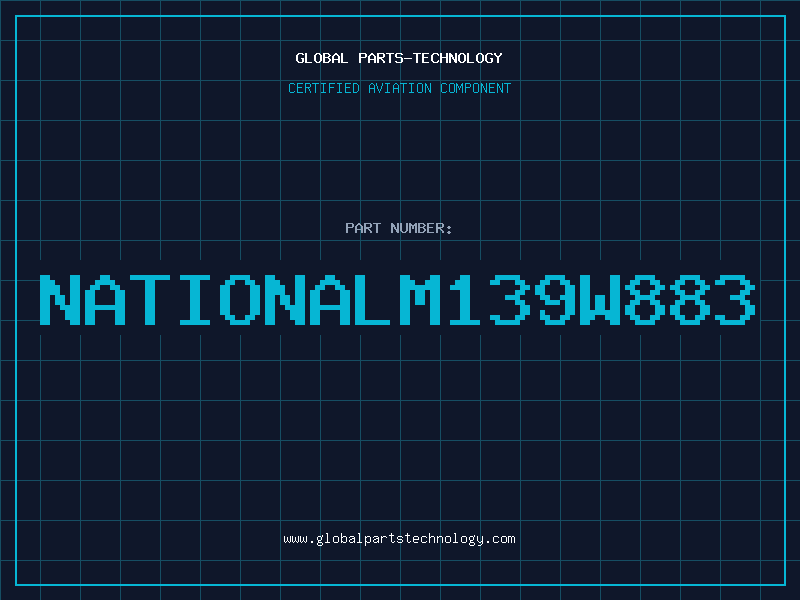Click the letter M in the part number

click(x=421, y=300)
